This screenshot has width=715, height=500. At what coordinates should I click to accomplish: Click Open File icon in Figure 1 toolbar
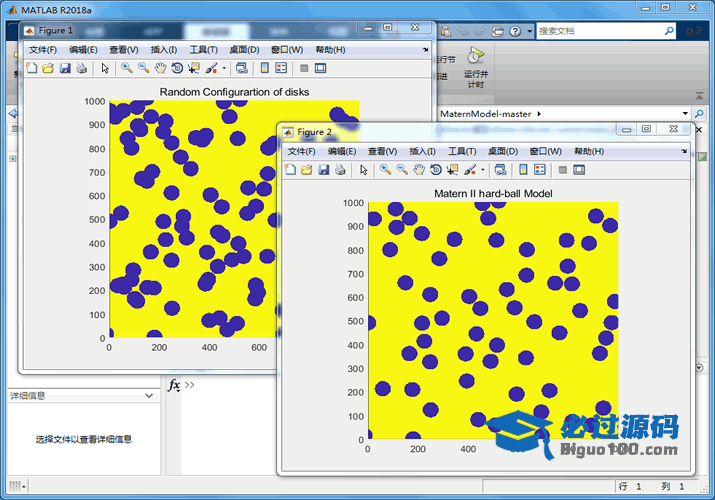click(48, 68)
